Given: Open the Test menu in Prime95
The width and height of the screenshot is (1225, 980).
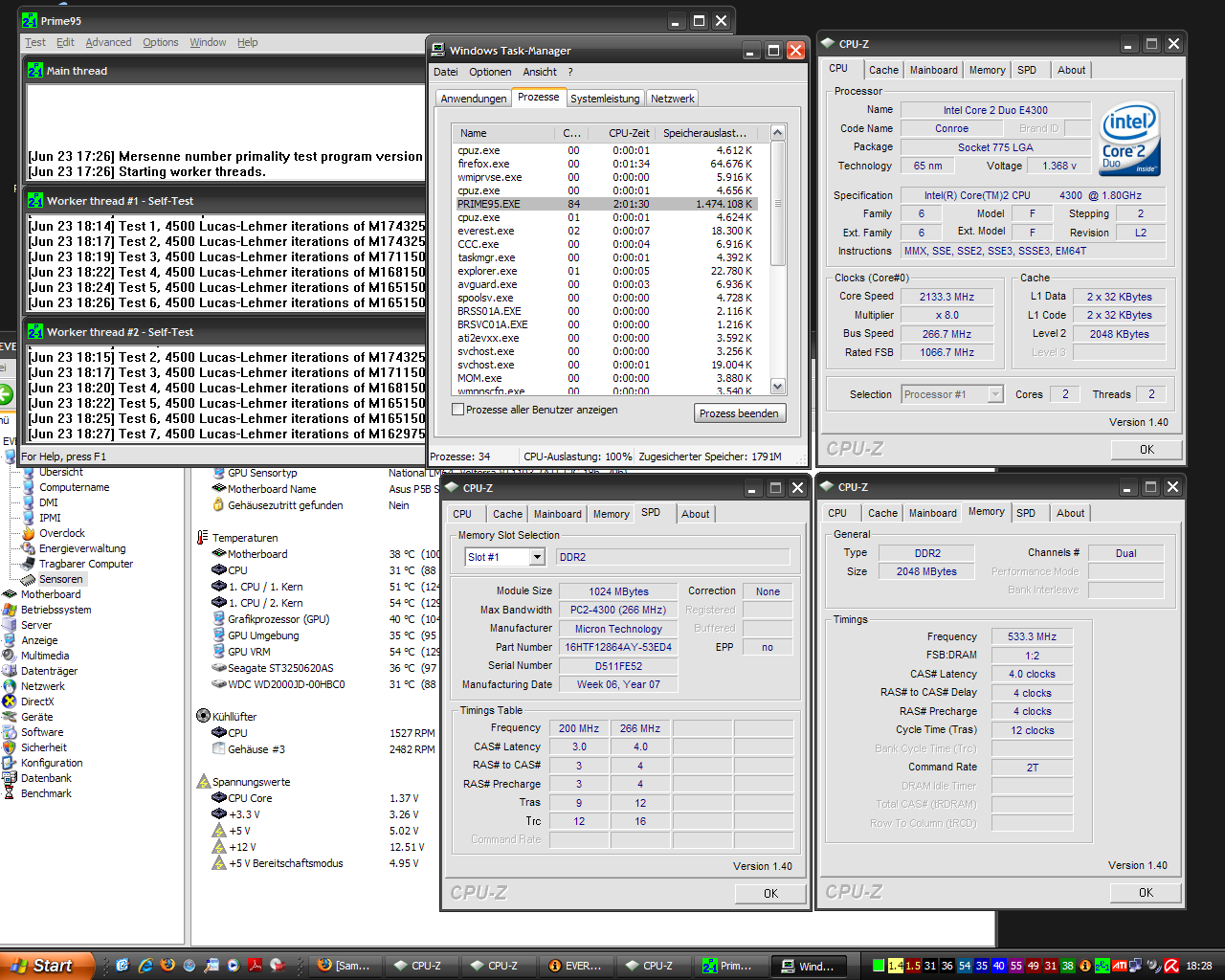Looking at the screenshot, I should click(x=35, y=42).
